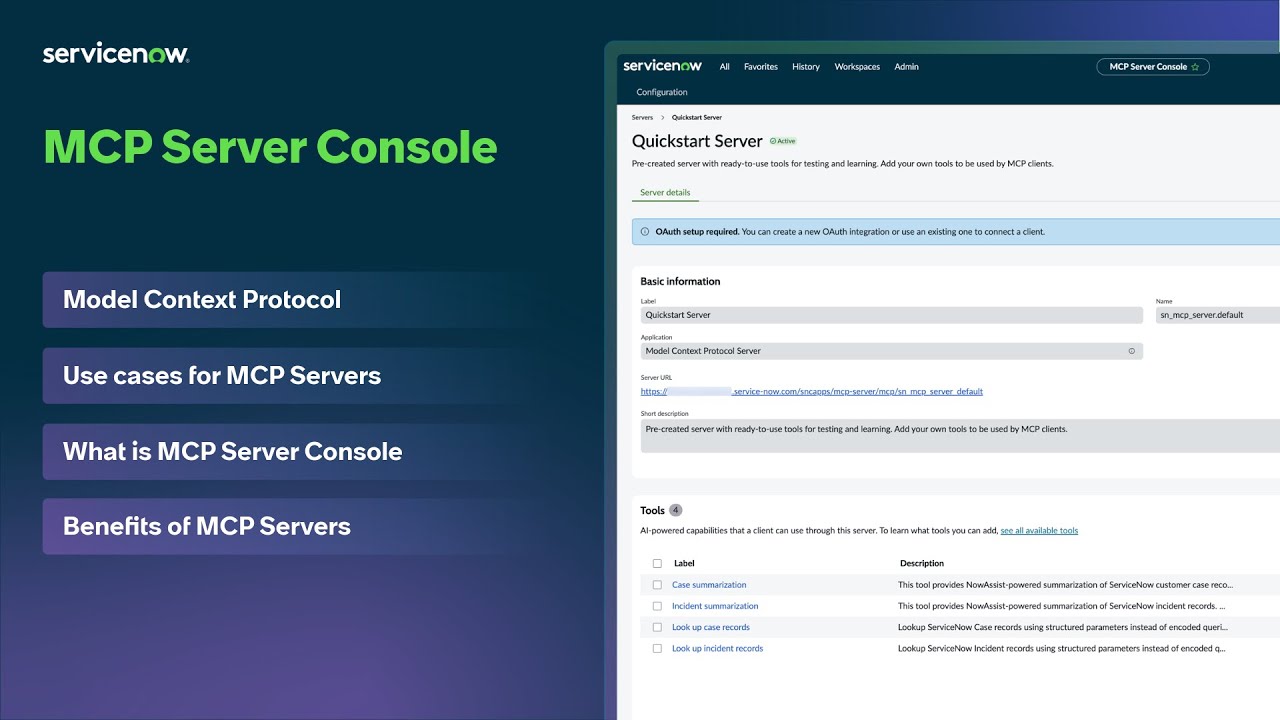Click the Quickstart Server label input field
The height and width of the screenshot is (720, 1280).
click(890, 314)
